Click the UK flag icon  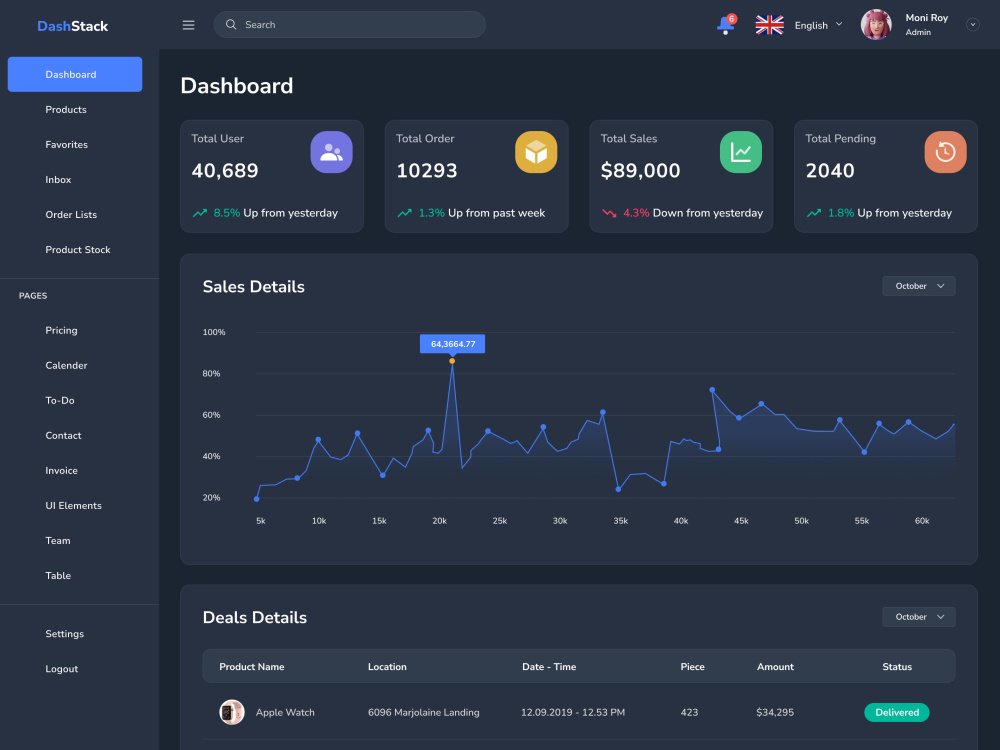click(769, 25)
